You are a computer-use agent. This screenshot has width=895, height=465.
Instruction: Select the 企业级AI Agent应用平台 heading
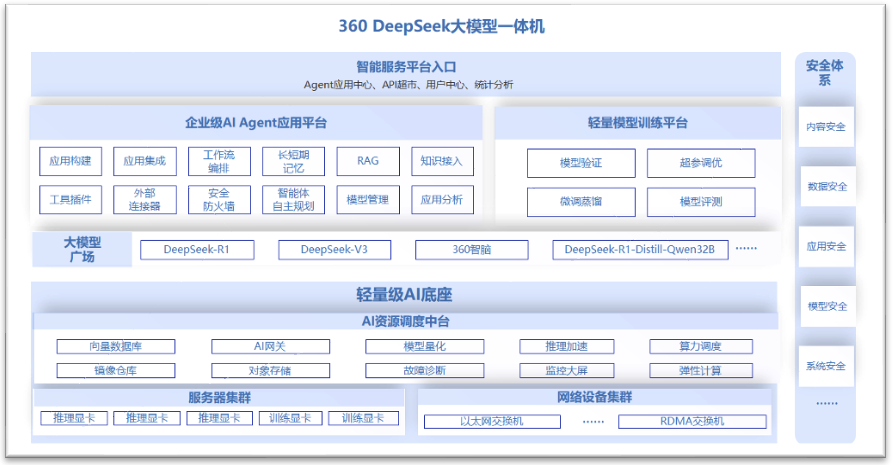[x=256, y=123]
